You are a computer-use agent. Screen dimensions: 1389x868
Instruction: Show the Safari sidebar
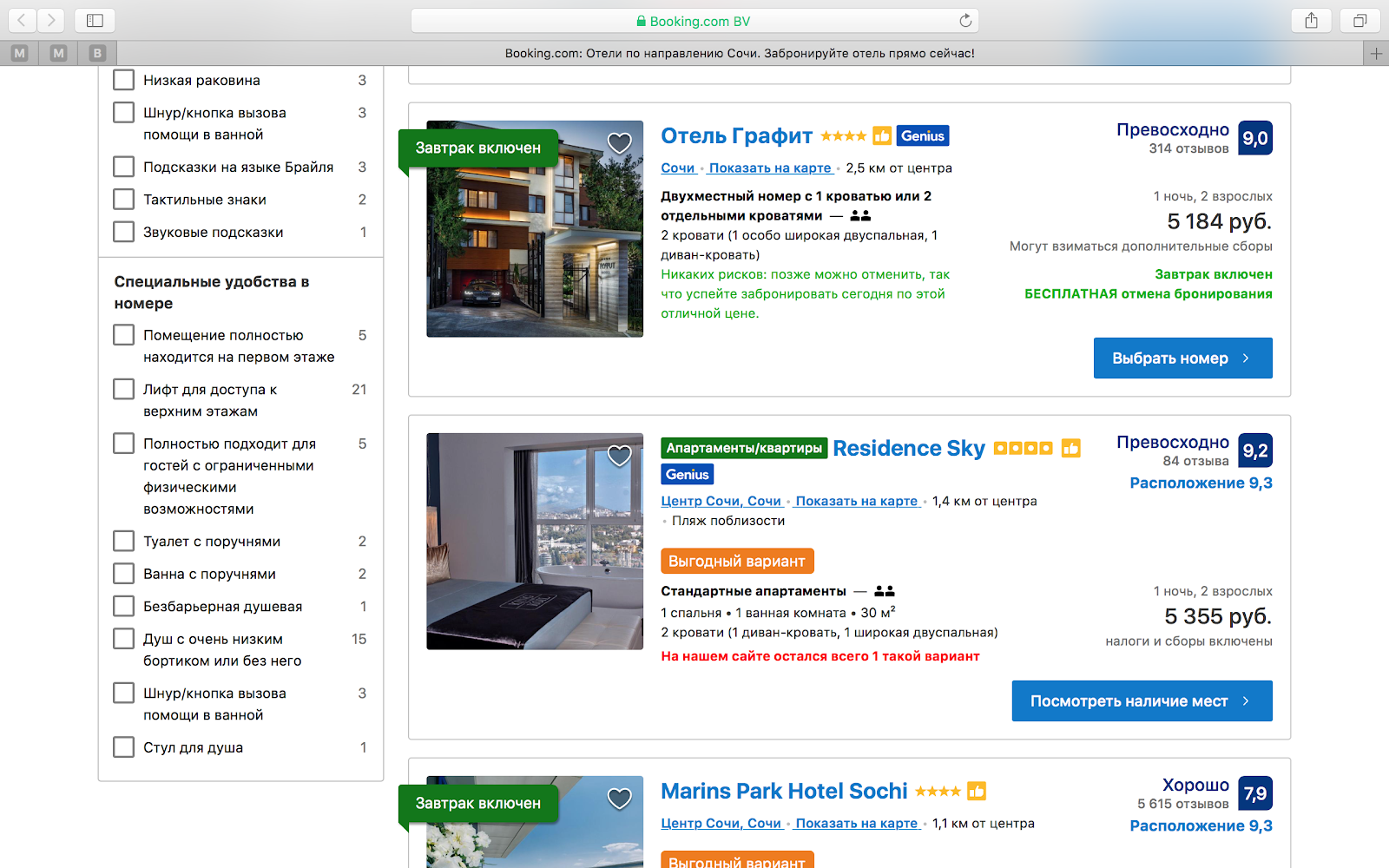click(95, 20)
